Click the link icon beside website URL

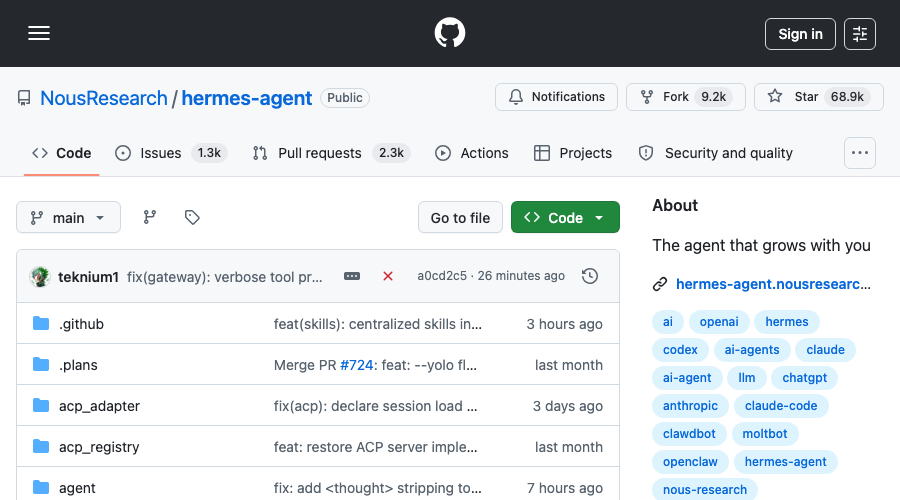(660, 284)
